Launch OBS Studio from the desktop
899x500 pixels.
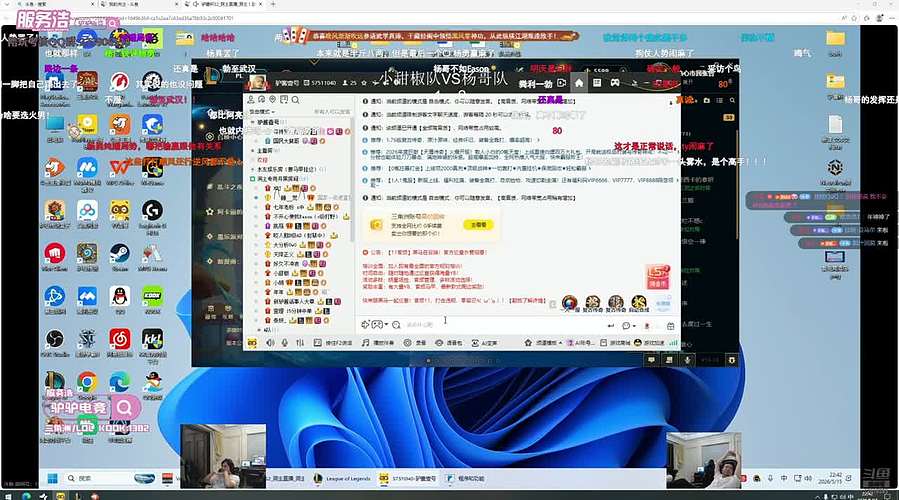pyautogui.click(x=55, y=341)
